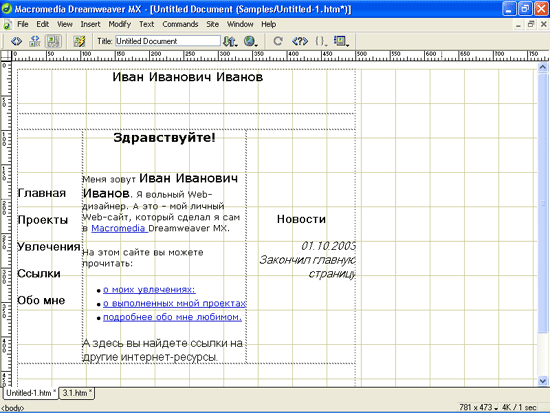
Task: Click the Live Data view icon
Action: pyautogui.click(x=79, y=41)
